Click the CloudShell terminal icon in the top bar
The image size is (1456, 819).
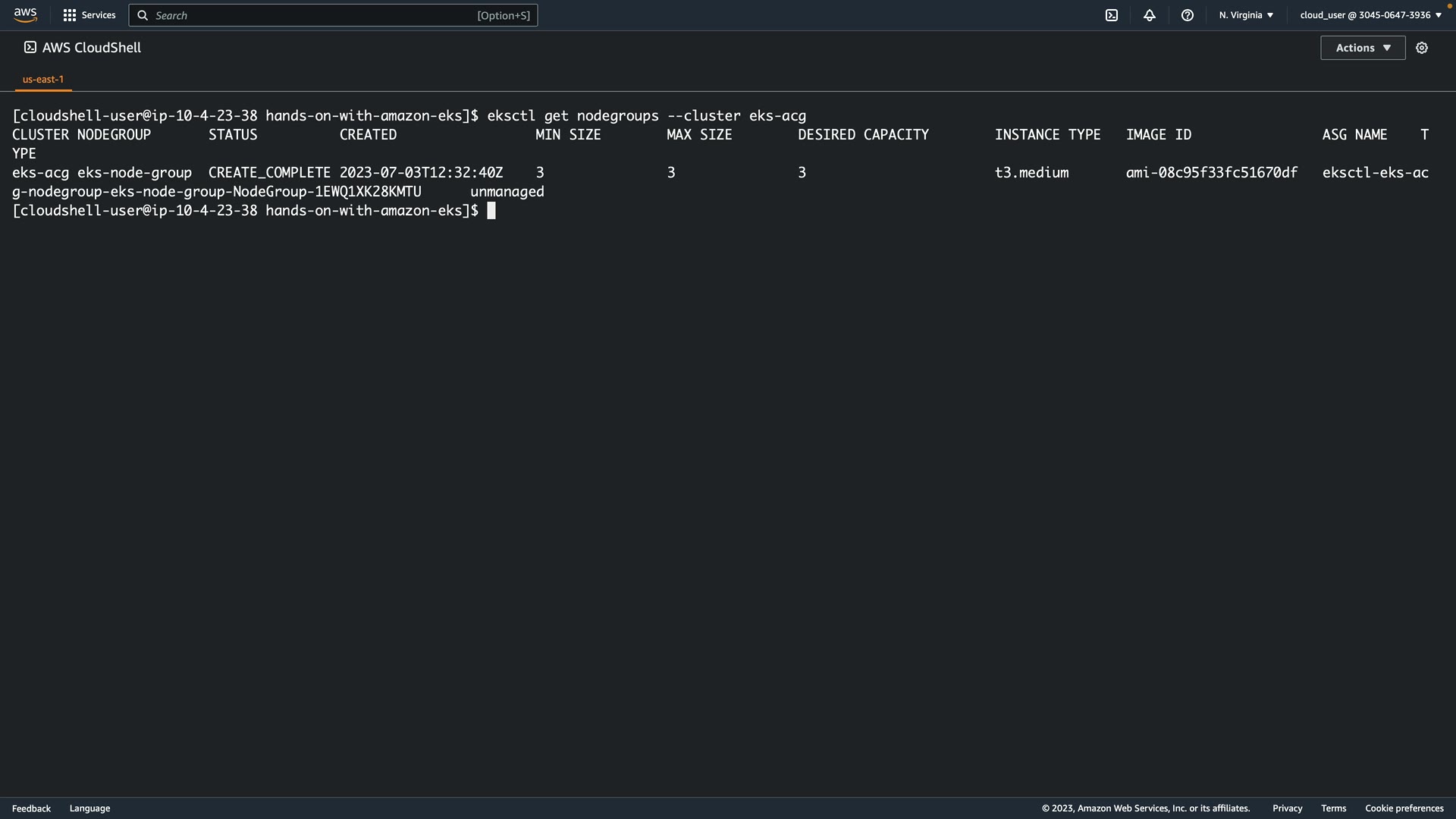1112,15
